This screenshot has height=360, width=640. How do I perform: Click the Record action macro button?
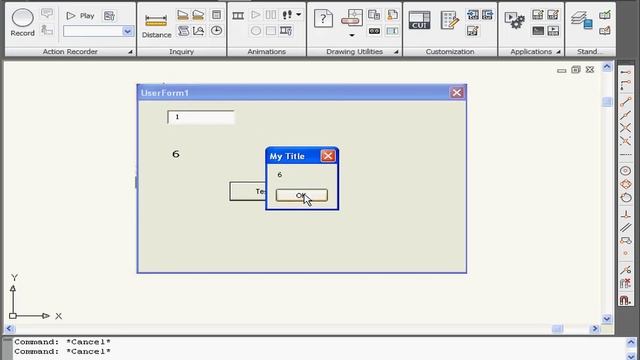click(x=22, y=22)
